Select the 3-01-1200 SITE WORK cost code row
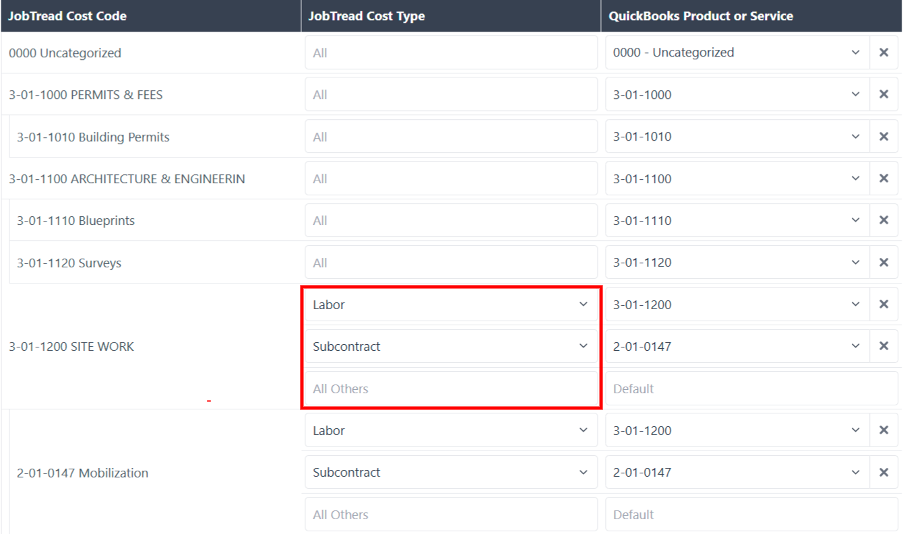This screenshot has height=534, width=904. (71, 347)
